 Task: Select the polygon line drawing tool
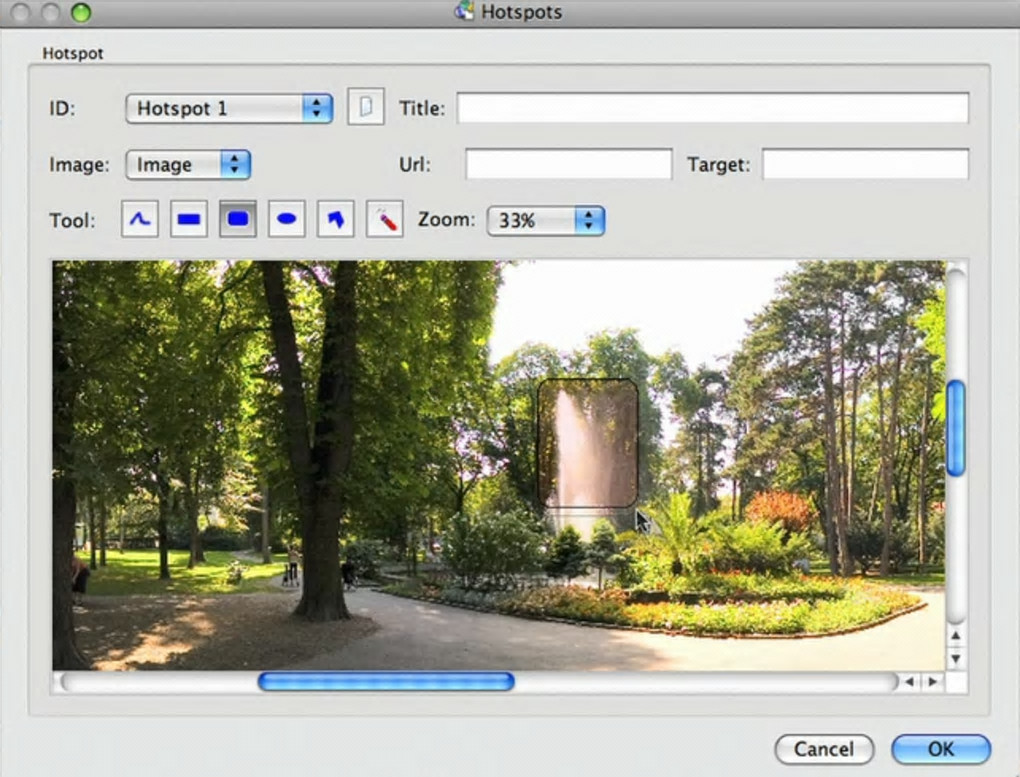(x=140, y=219)
